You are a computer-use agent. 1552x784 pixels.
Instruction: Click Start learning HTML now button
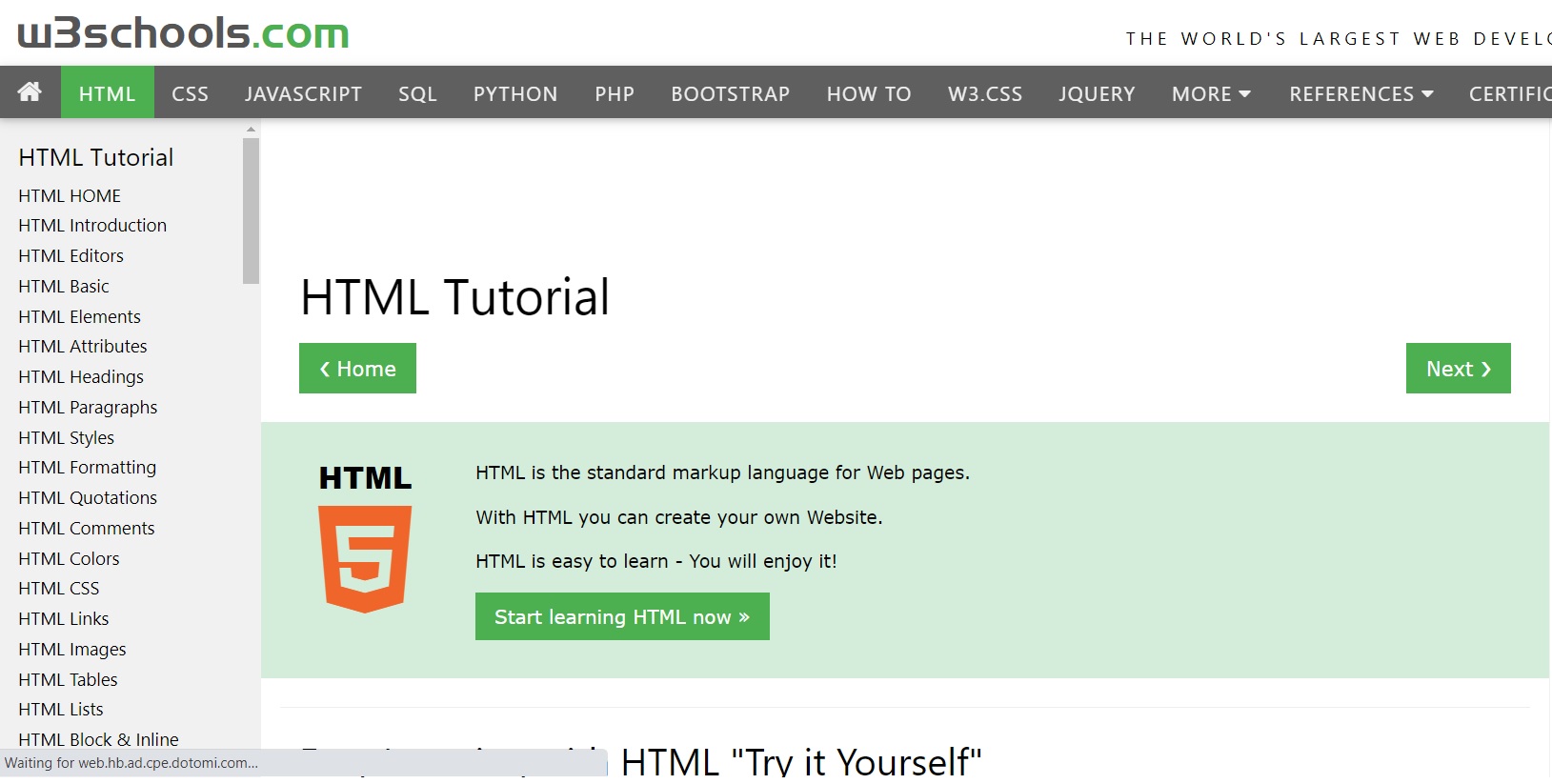coord(622,617)
